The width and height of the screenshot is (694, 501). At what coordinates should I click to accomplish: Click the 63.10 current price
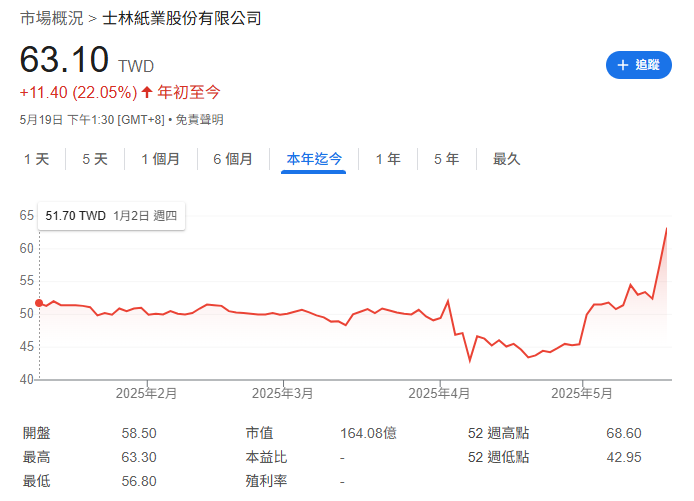pos(64,59)
